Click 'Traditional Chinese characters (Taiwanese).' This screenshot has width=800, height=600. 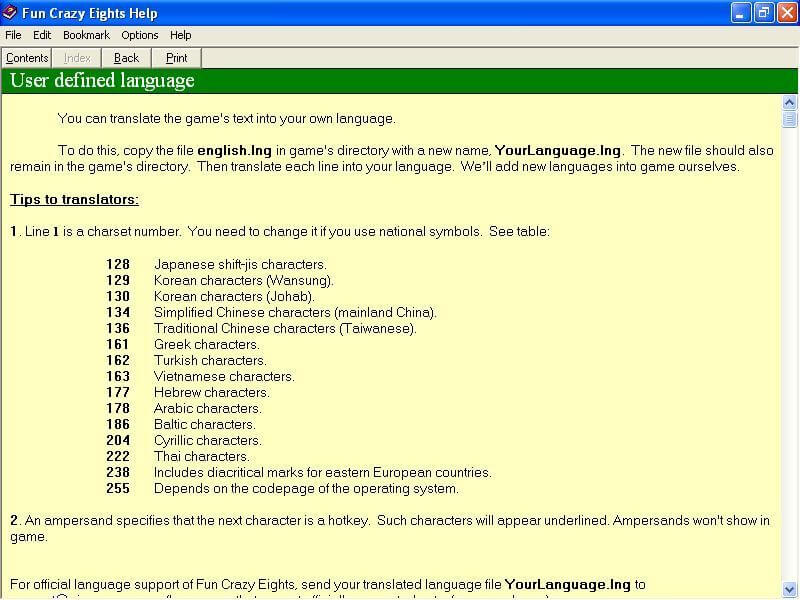click(x=285, y=329)
